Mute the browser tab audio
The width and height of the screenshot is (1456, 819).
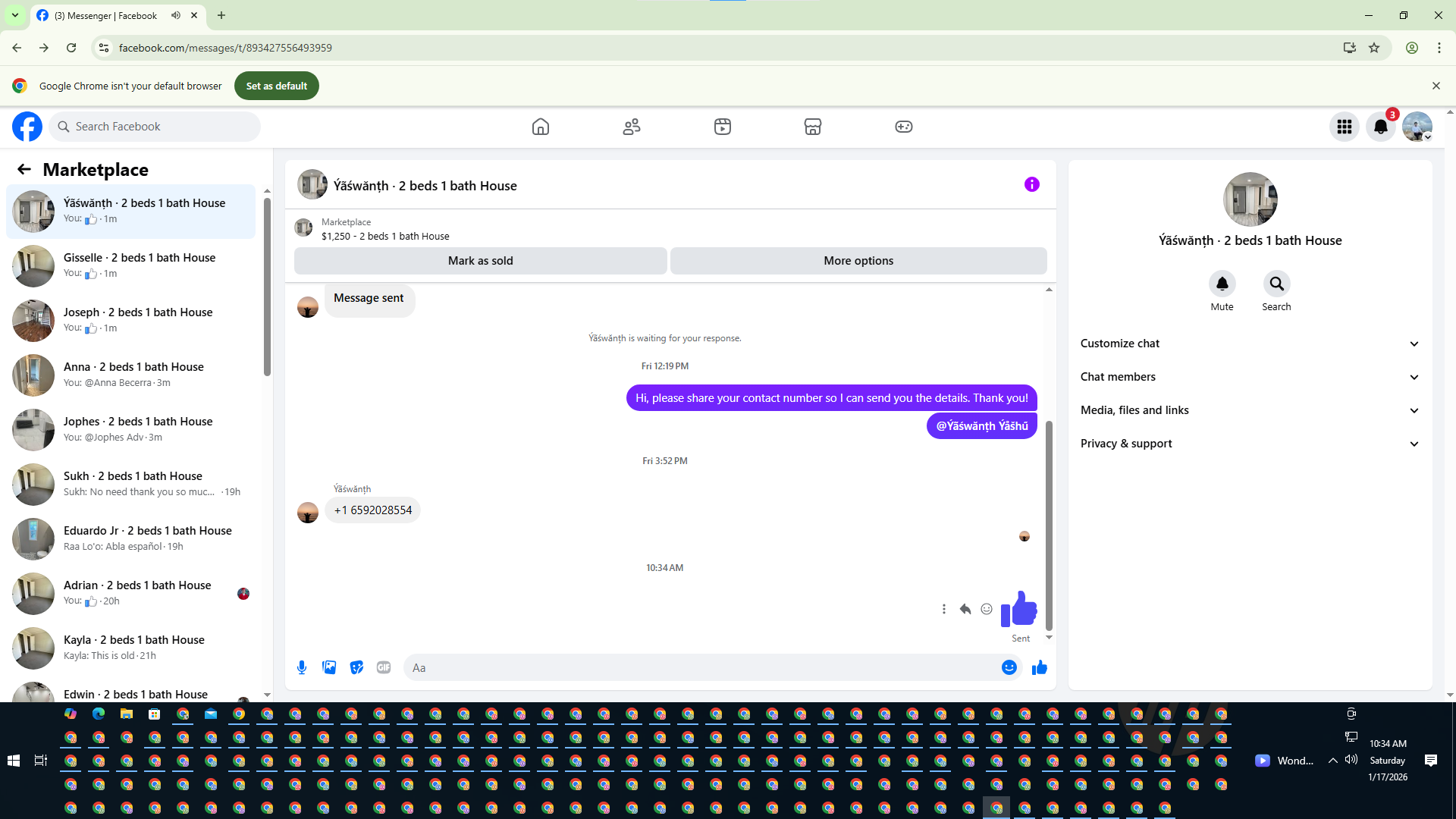(176, 15)
